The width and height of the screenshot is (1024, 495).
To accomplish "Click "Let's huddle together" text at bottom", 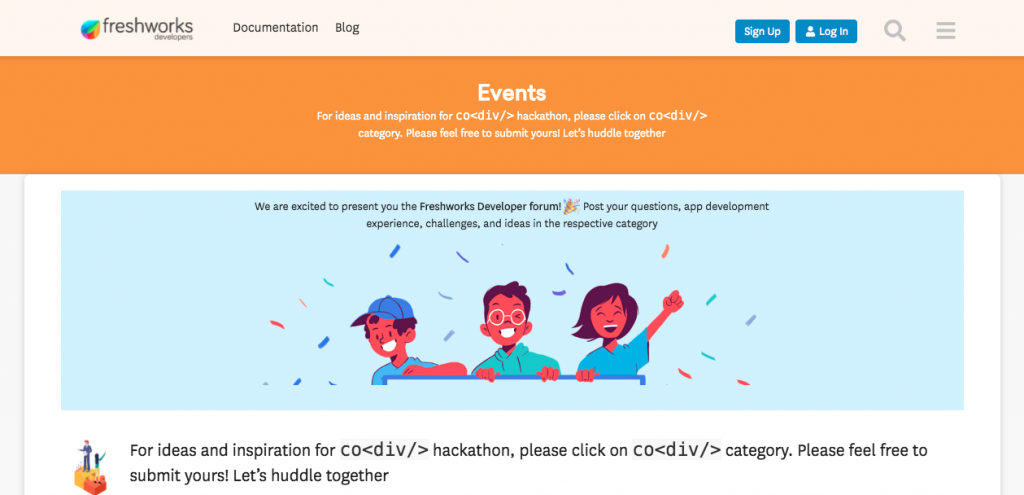I will 311,475.
